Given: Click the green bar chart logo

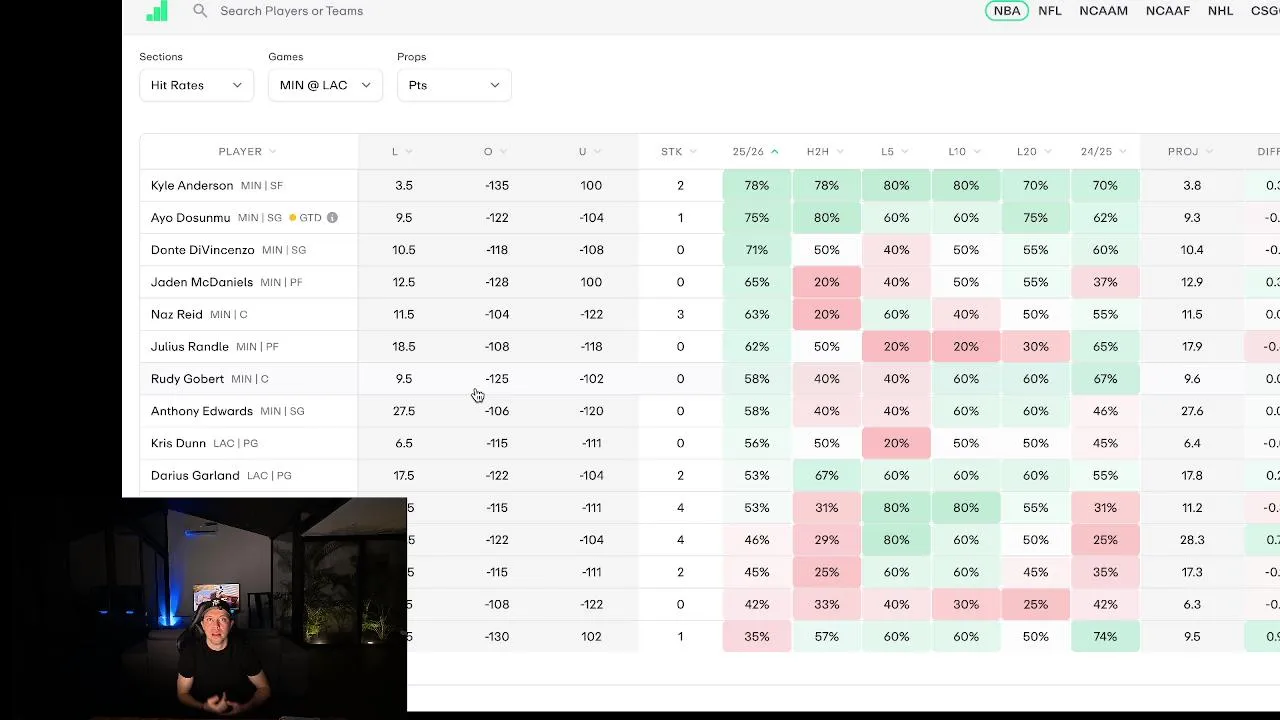Looking at the screenshot, I should point(157,10).
